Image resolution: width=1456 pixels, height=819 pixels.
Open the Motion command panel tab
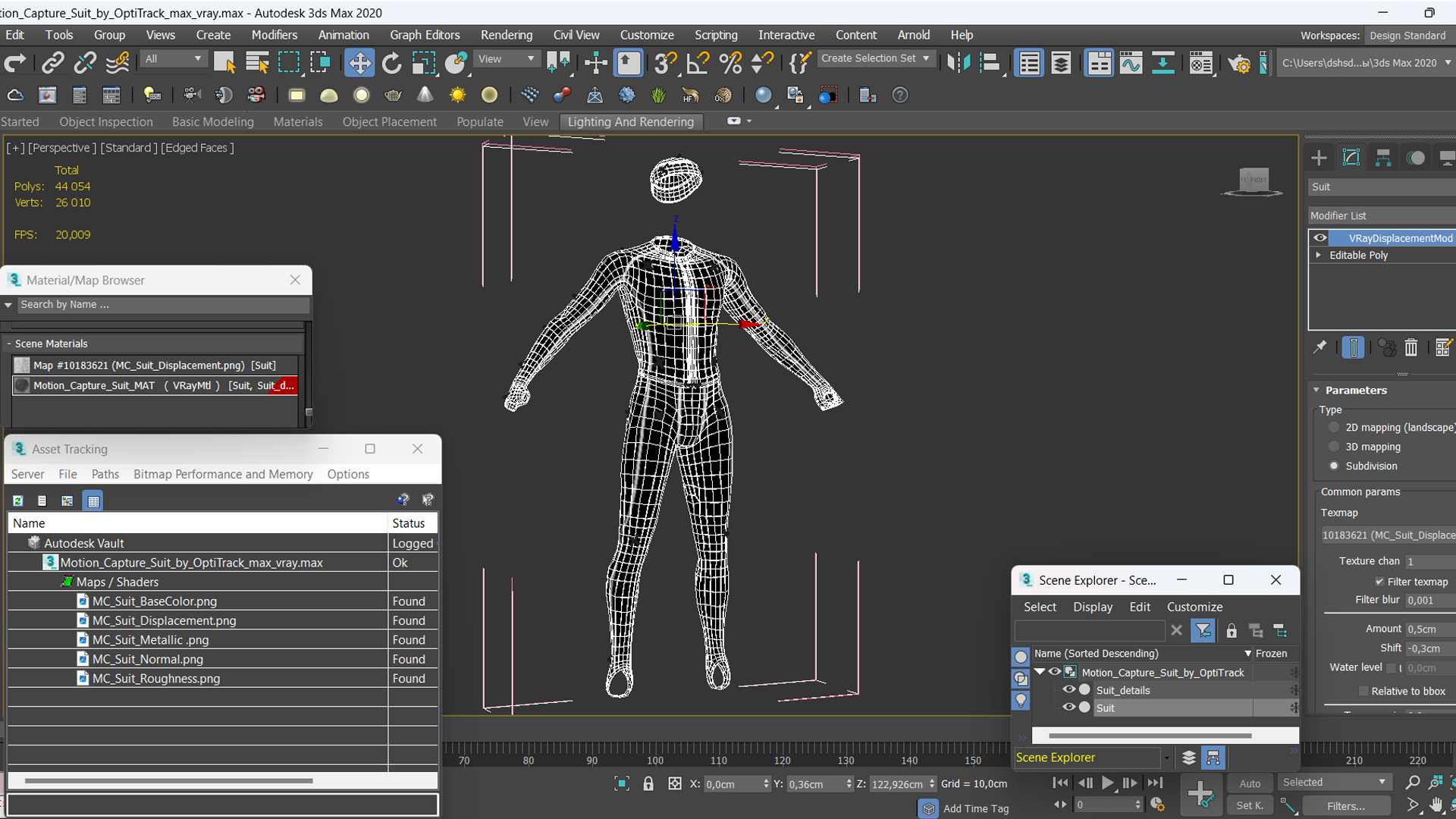tap(1416, 157)
